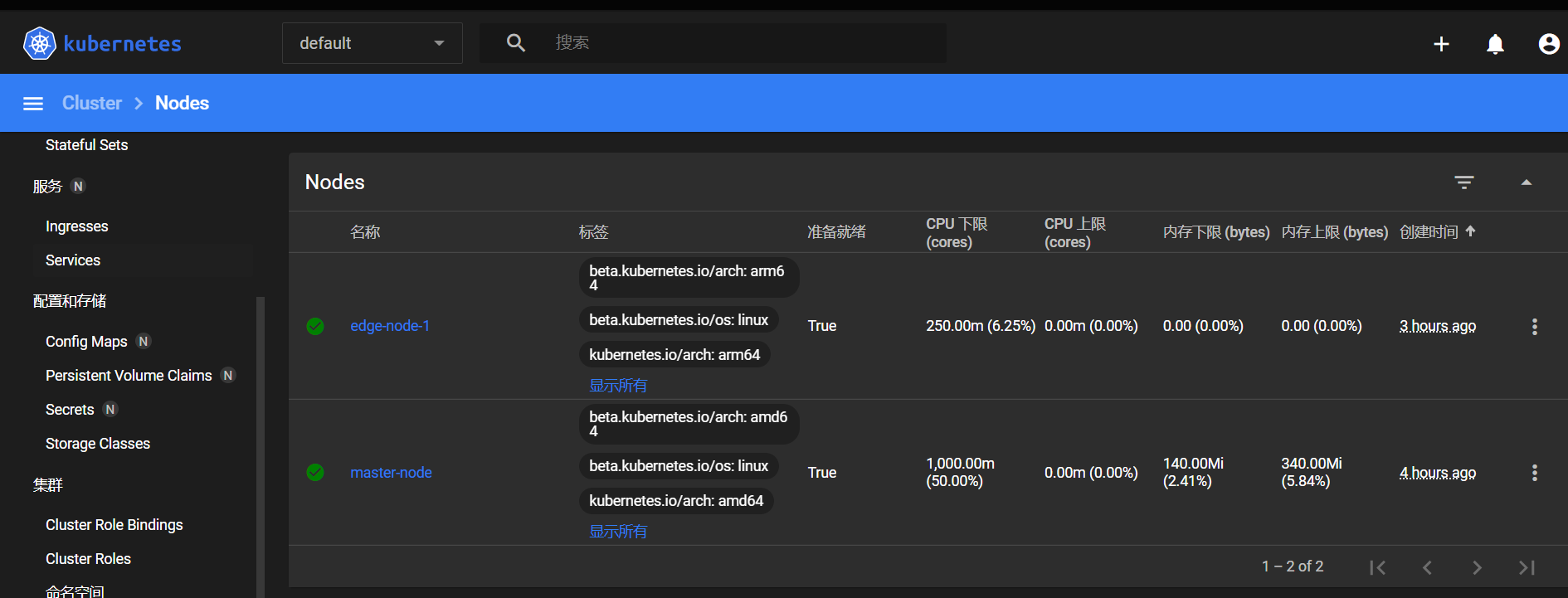The height and width of the screenshot is (598, 1568).
Task: Open Cluster Role Bindings in the sidebar
Action: point(114,525)
